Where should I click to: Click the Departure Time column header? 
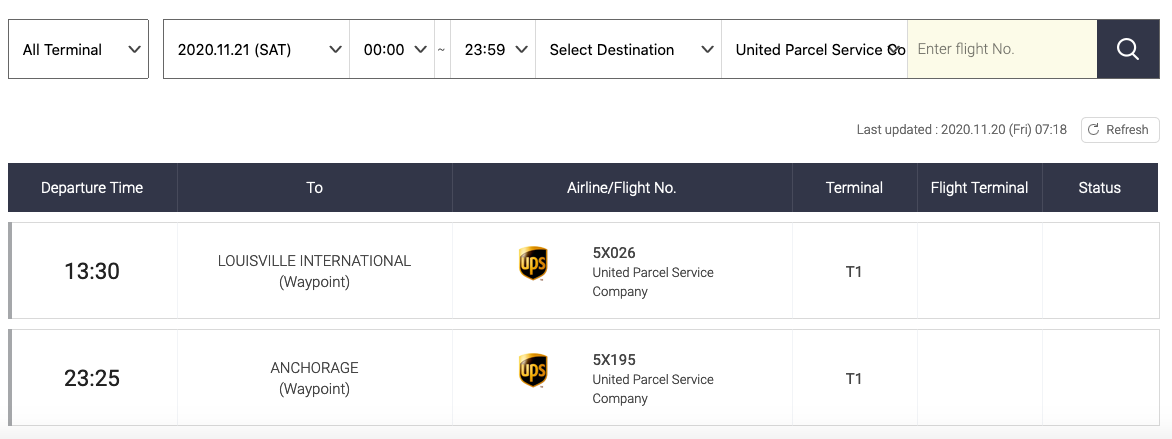(92, 188)
